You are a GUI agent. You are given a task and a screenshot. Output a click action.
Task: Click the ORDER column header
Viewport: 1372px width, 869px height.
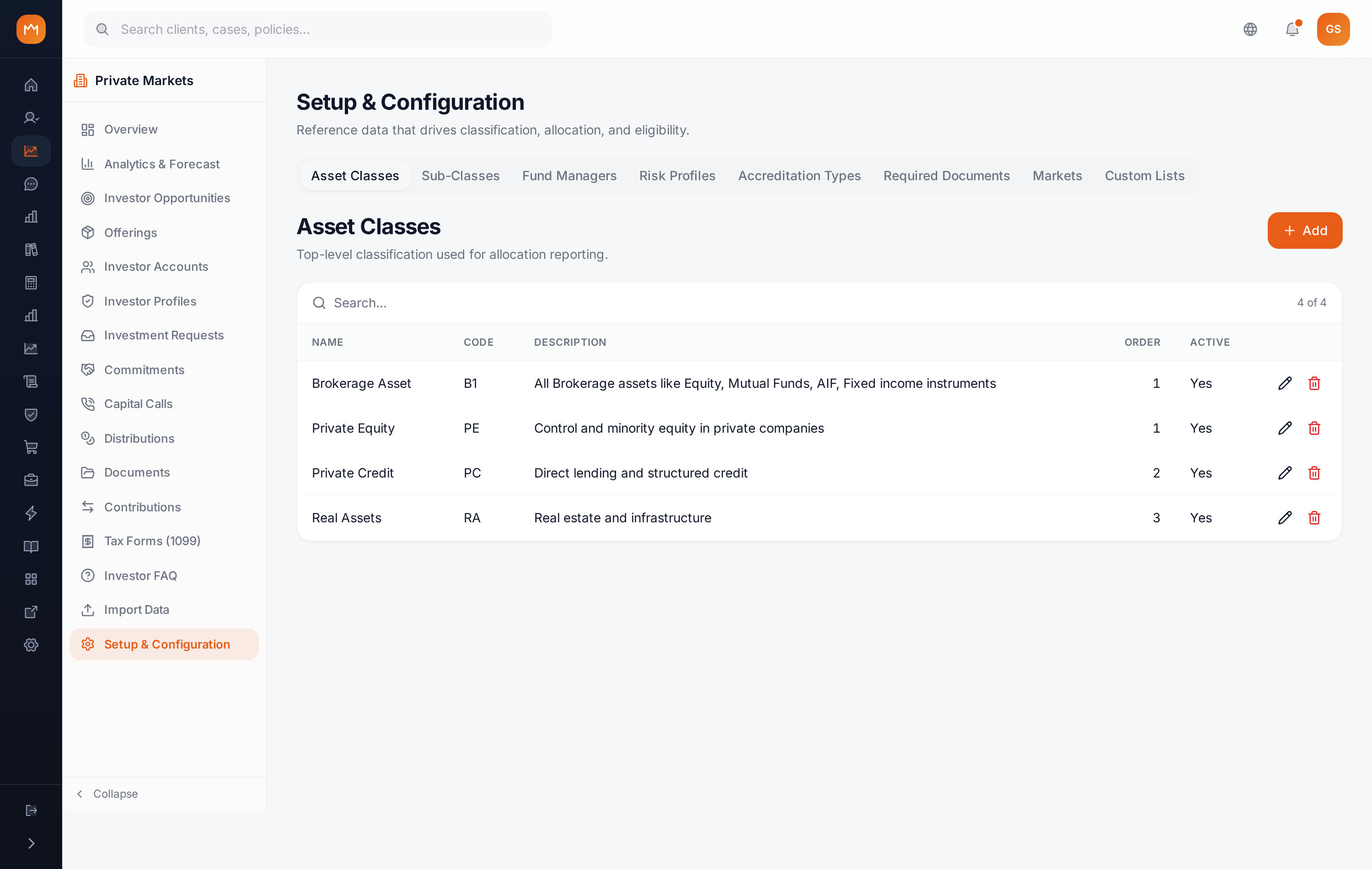pos(1142,343)
